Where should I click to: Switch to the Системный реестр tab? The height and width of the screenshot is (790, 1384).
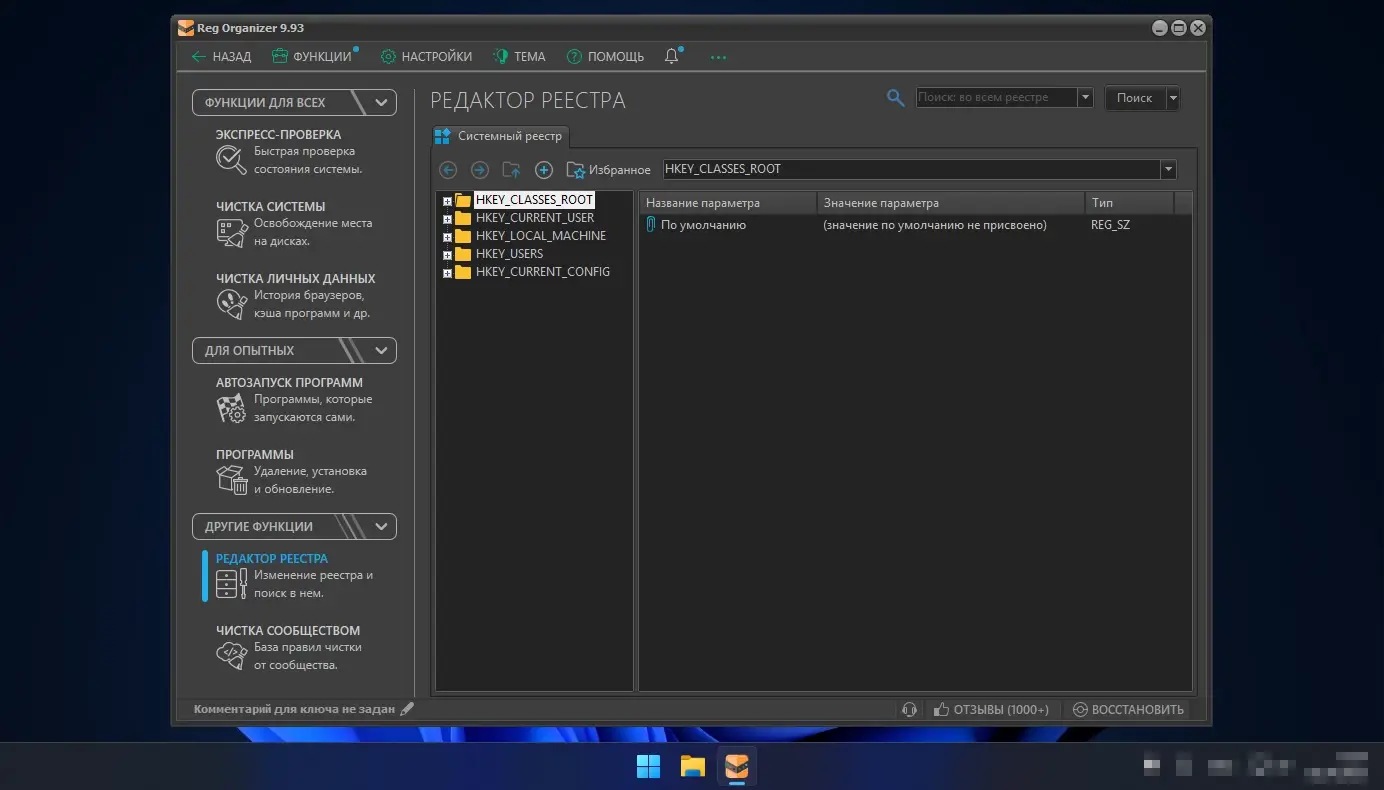pyautogui.click(x=501, y=136)
